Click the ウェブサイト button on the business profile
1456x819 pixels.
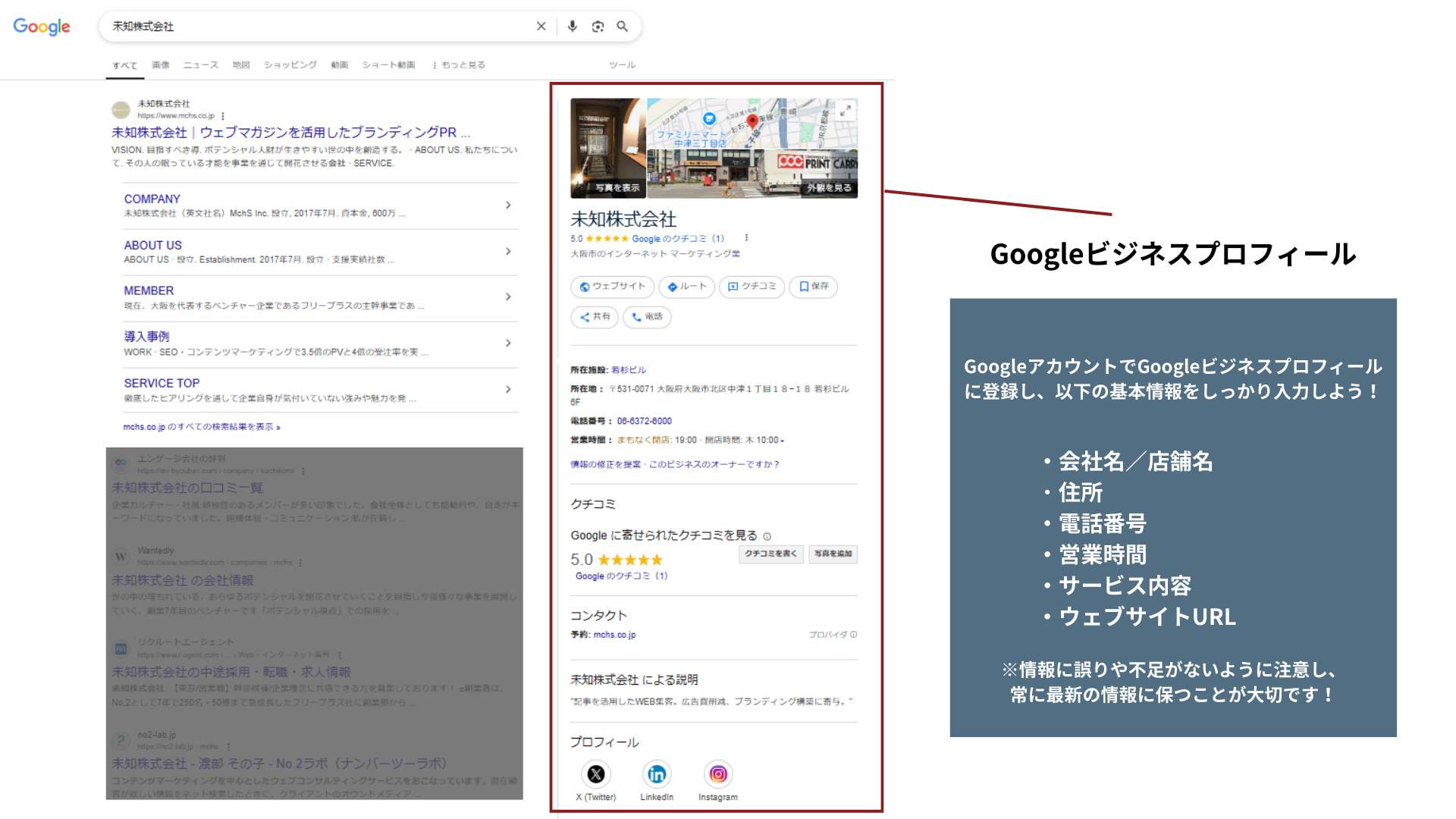(x=612, y=287)
